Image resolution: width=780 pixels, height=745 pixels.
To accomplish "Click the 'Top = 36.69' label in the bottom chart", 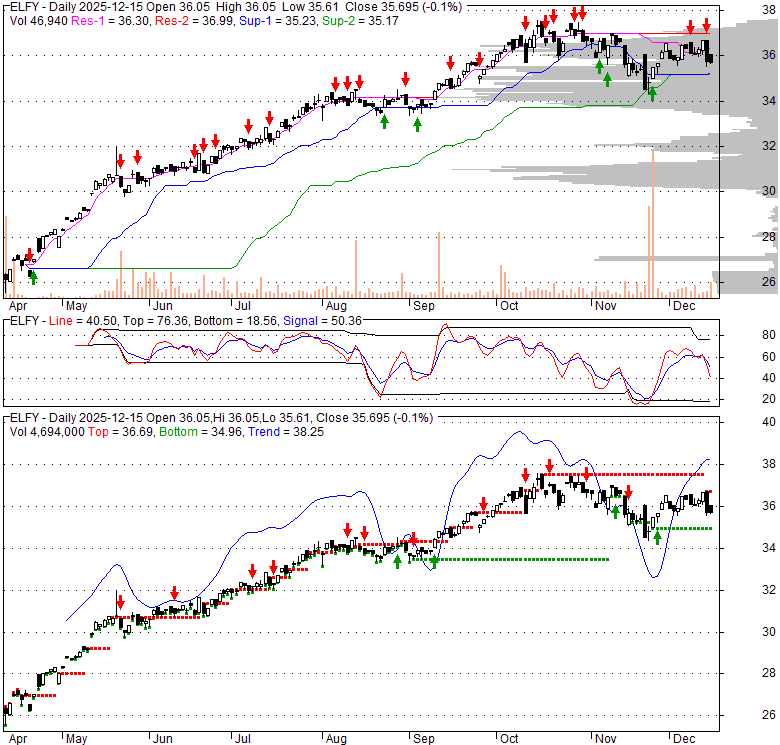I will (120, 432).
